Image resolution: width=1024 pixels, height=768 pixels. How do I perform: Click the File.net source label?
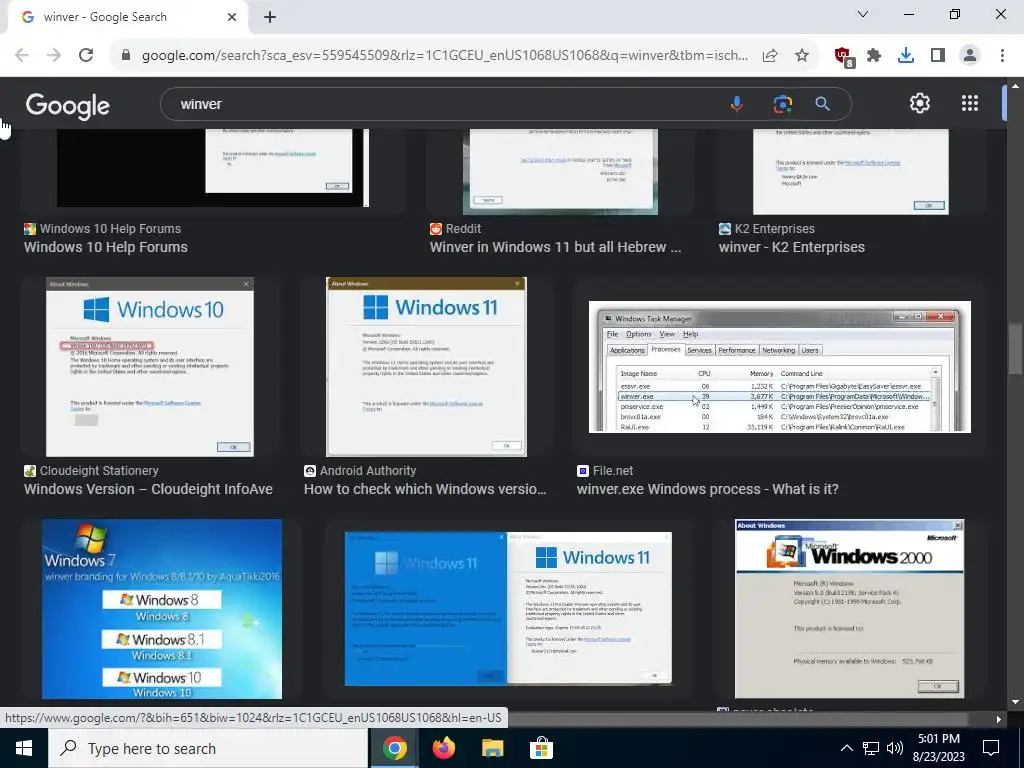(x=613, y=471)
